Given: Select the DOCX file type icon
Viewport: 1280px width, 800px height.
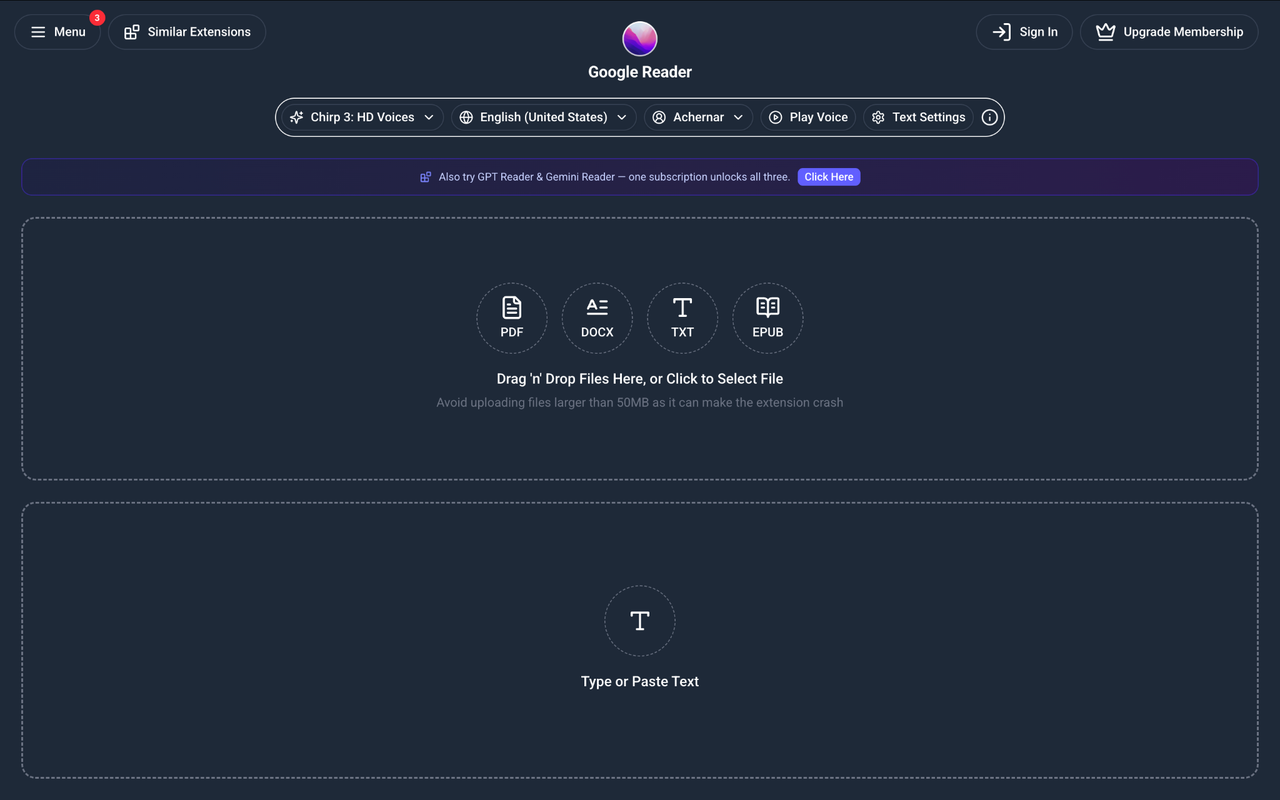Looking at the screenshot, I should pos(597,318).
